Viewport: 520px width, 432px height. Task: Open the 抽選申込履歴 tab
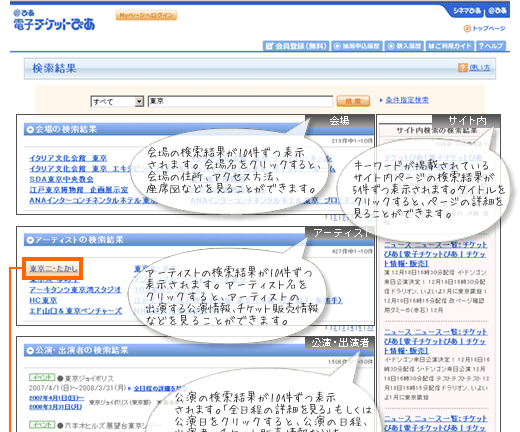coord(357,46)
